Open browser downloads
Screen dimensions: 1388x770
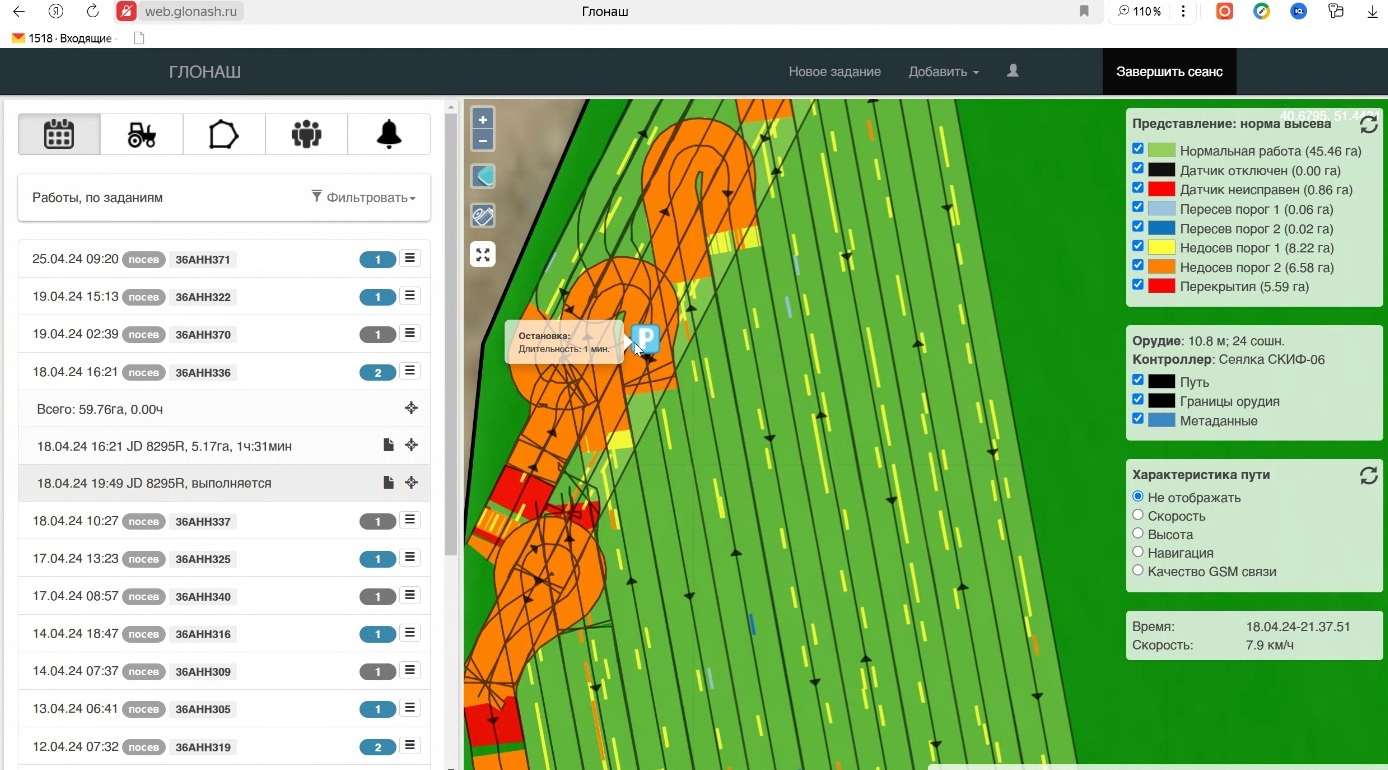[1372, 11]
